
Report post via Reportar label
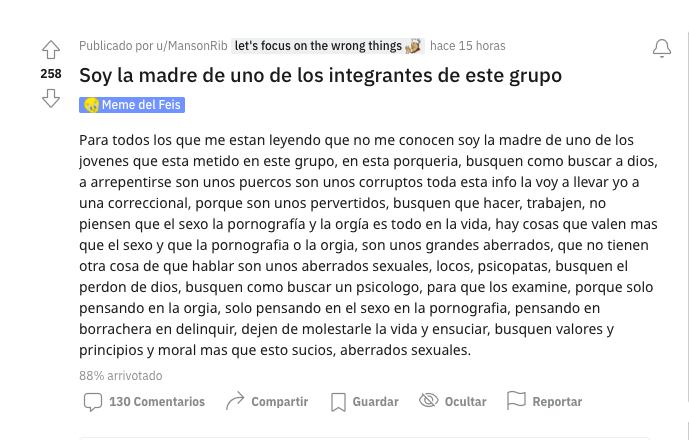pyautogui.click(x=557, y=402)
